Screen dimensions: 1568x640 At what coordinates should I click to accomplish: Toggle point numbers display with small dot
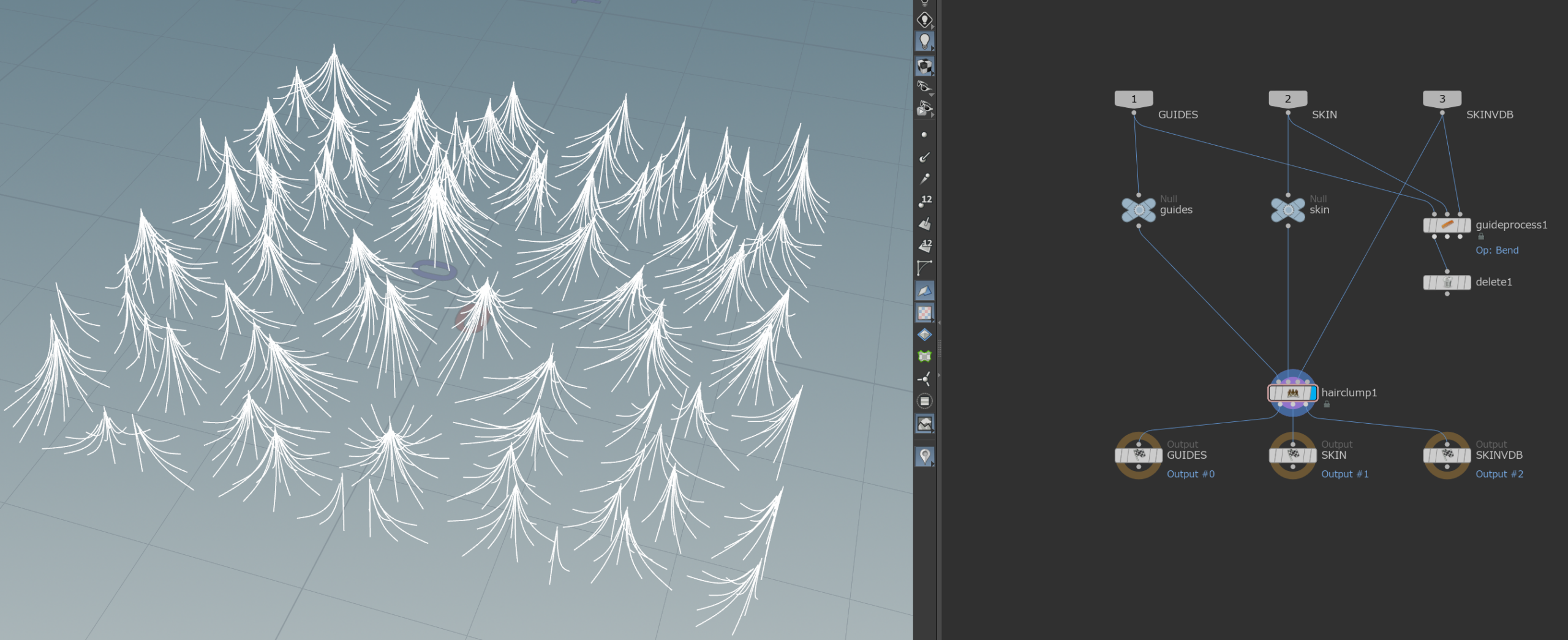point(924,201)
